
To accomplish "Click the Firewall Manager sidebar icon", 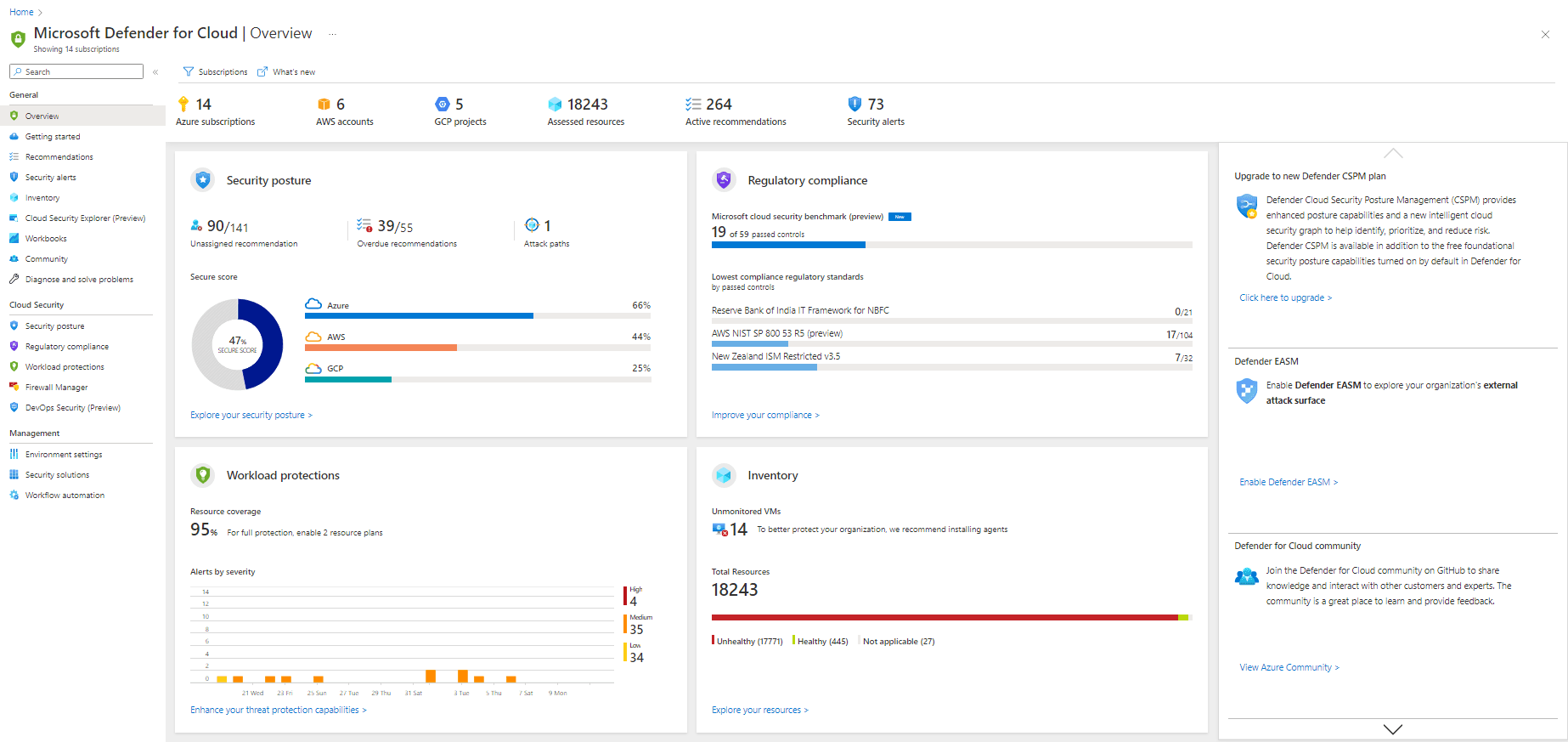I will pyautogui.click(x=14, y=387).
